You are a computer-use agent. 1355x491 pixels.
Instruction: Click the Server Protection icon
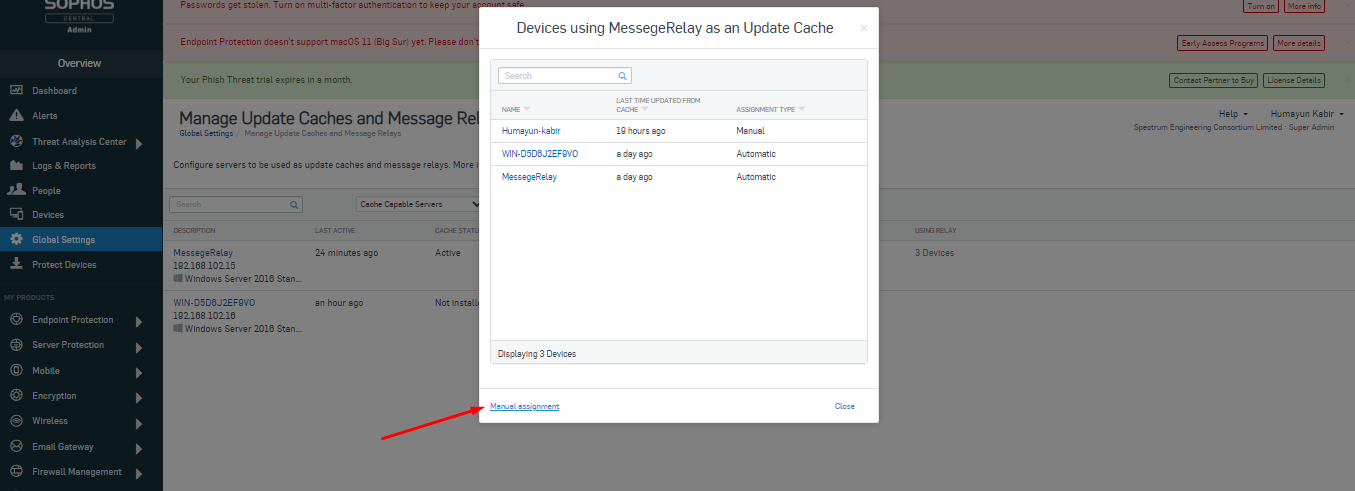[x=16, y=345]
